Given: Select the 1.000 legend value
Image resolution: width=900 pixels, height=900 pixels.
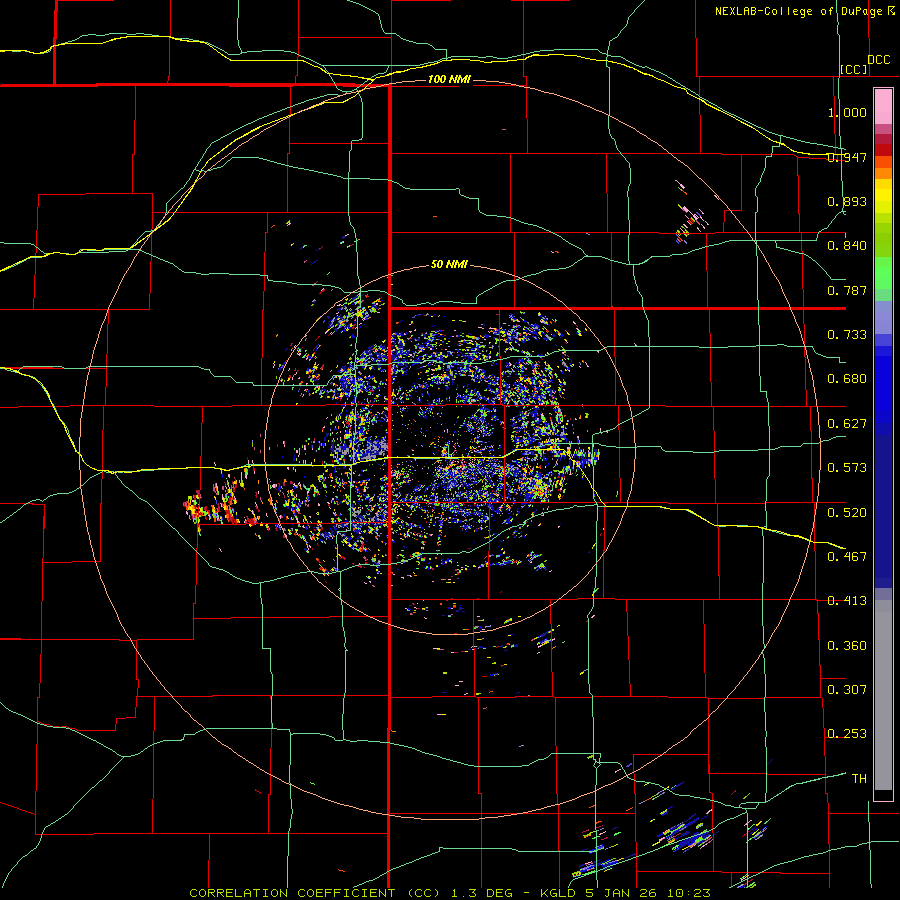Looking at the screenshot, I should [x=847, y=112].
